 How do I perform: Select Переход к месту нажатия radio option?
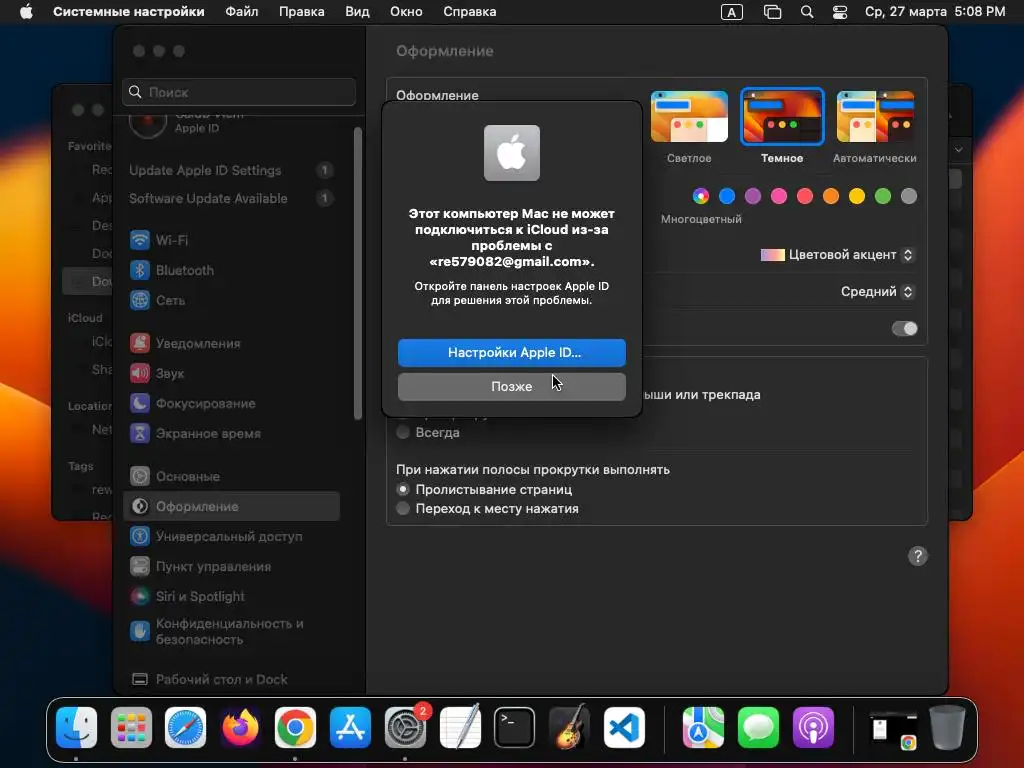(x=403, y=508)
